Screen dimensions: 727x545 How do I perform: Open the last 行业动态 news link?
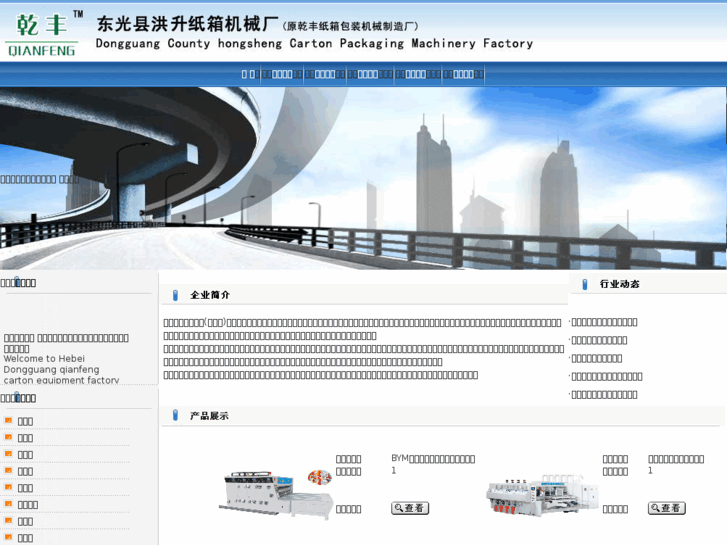(x=605, y=395)
